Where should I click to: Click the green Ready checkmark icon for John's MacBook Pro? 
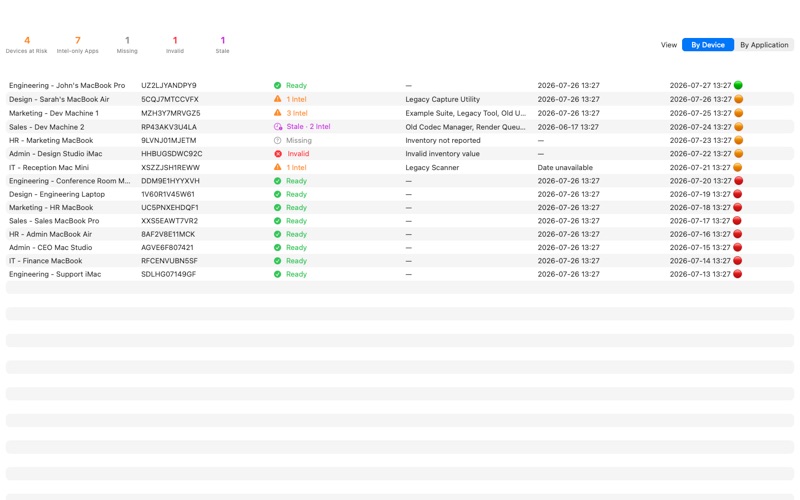click(278, 86)
